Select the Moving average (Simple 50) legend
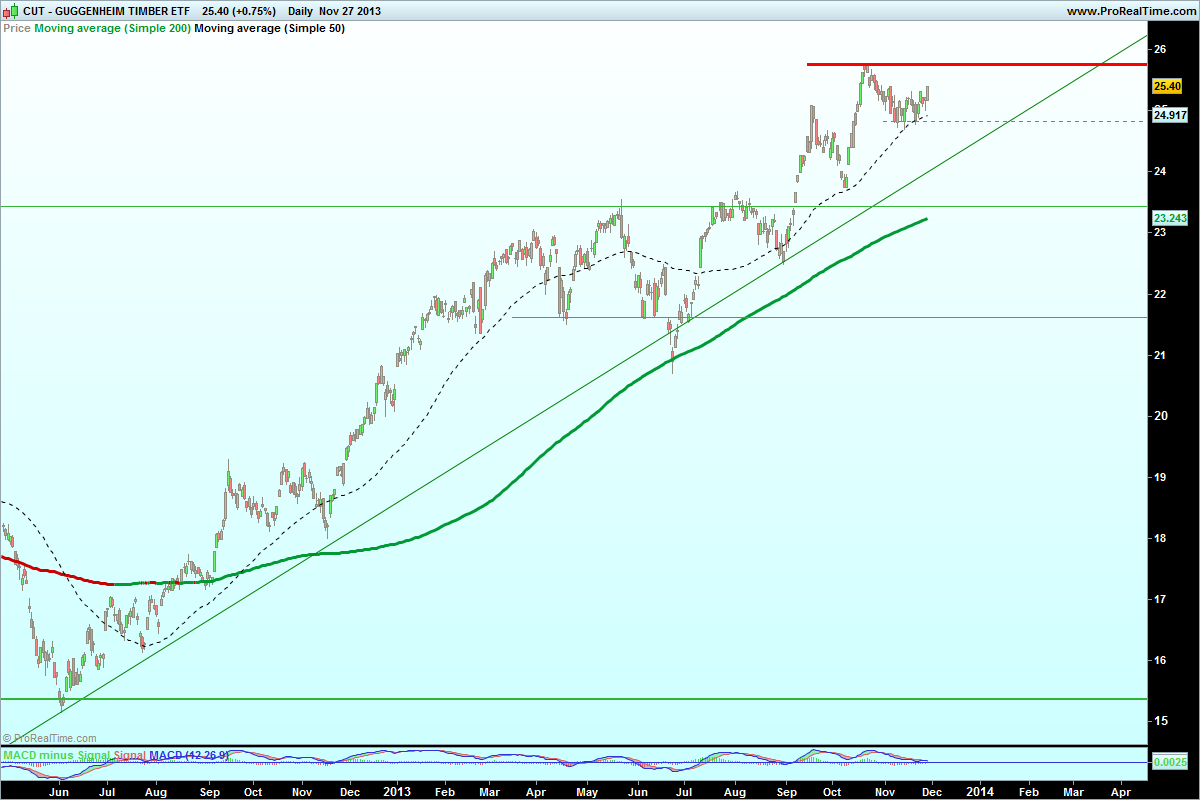1200x800 pixels. tap(269, 29)
